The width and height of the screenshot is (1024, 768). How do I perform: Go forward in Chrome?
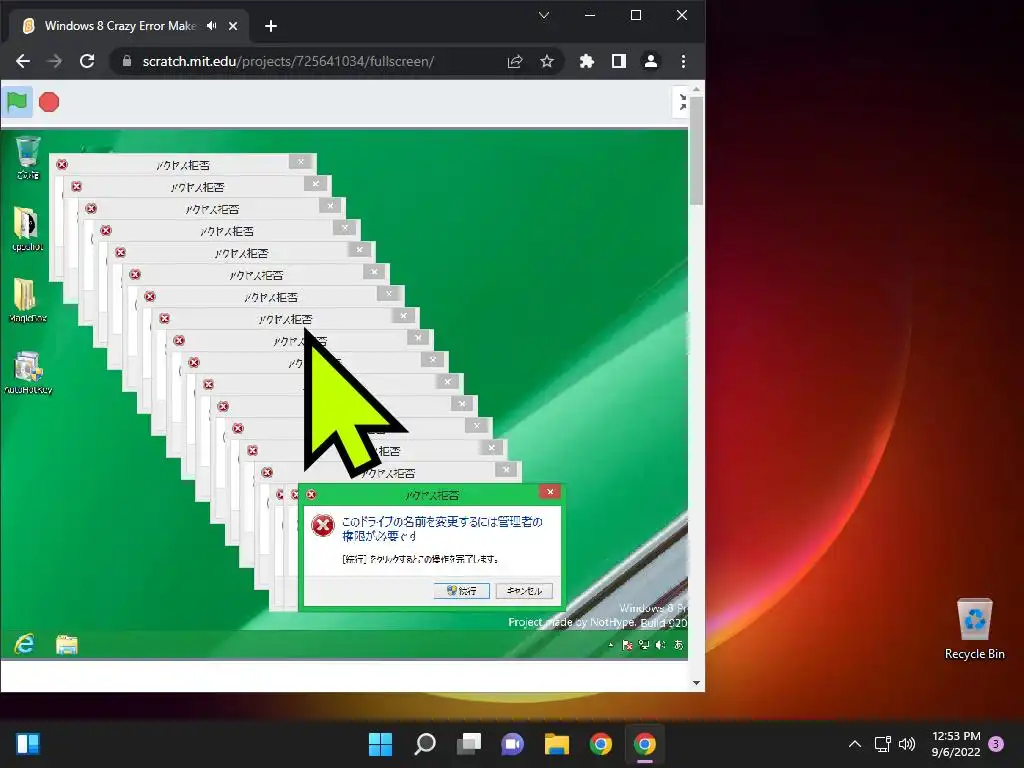55,61
